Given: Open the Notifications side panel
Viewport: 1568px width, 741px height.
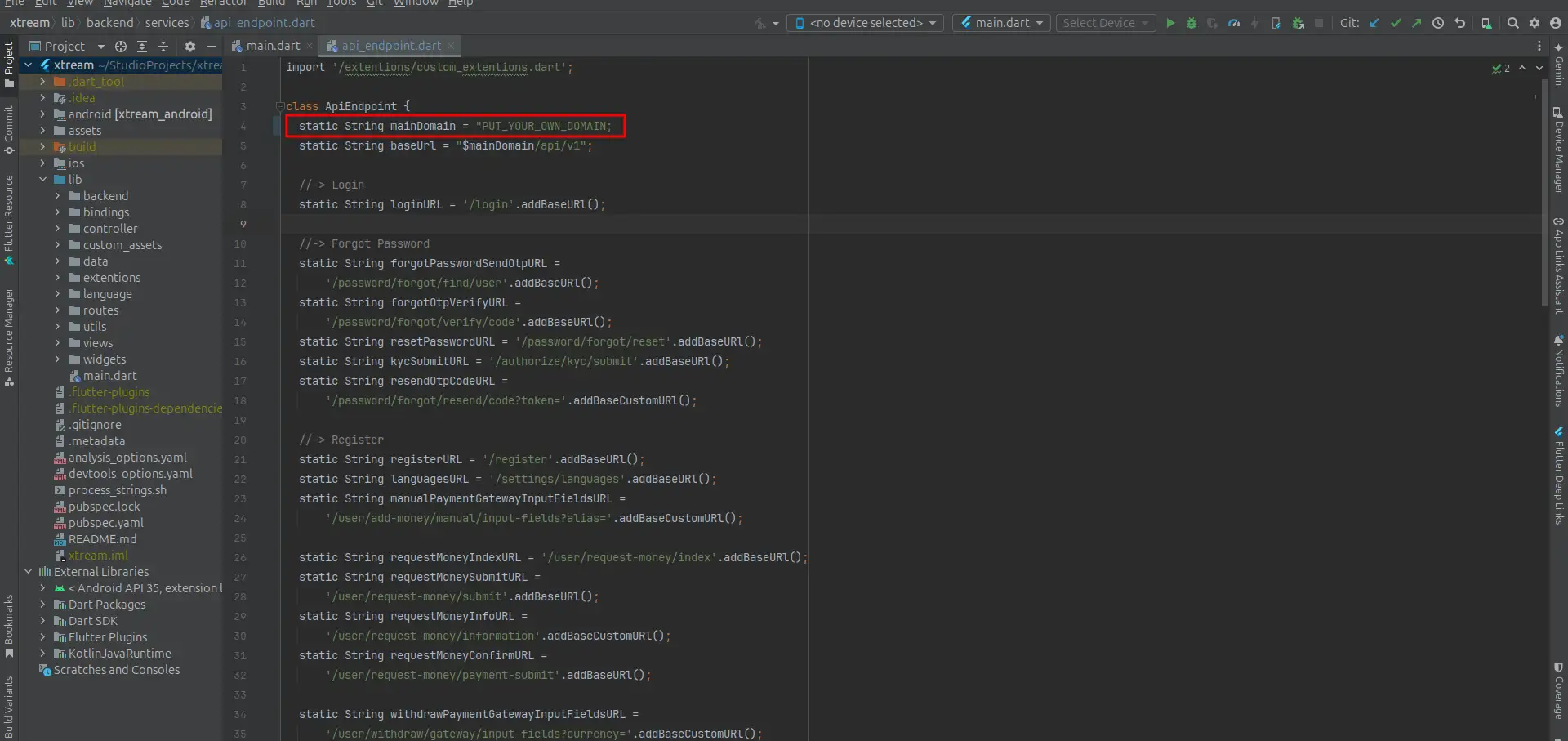Looking at the screenshot, I should [x=1559, y=370].
